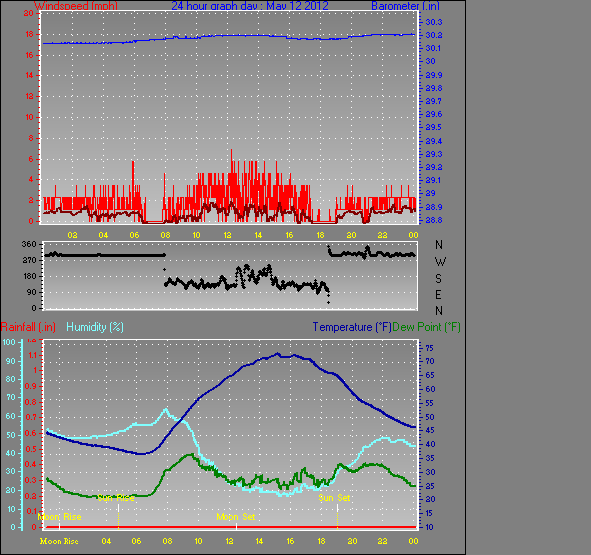Viewport: 591px width, 555px height.
Task: Click the 1.1 value on rainfall axis
Action: coord(32,355)
